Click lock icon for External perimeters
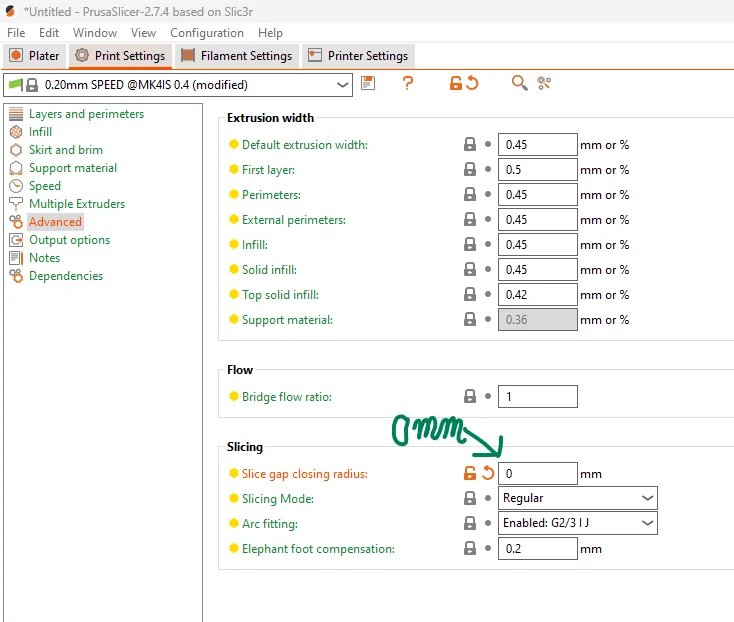 pyautogui.click(x=470, y=220)
